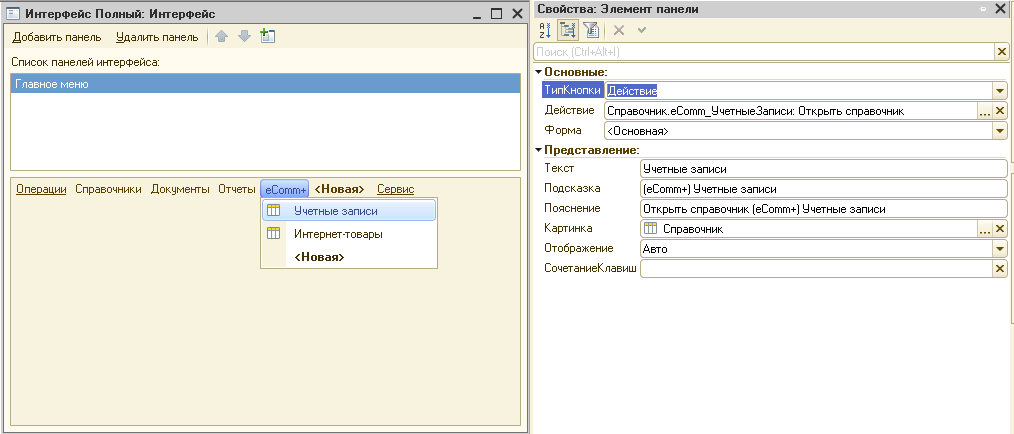This screenshot has width=1014, height=434.
Task: Collapse the Представление section
Action: pyautogui.click(x=538, y=150)
